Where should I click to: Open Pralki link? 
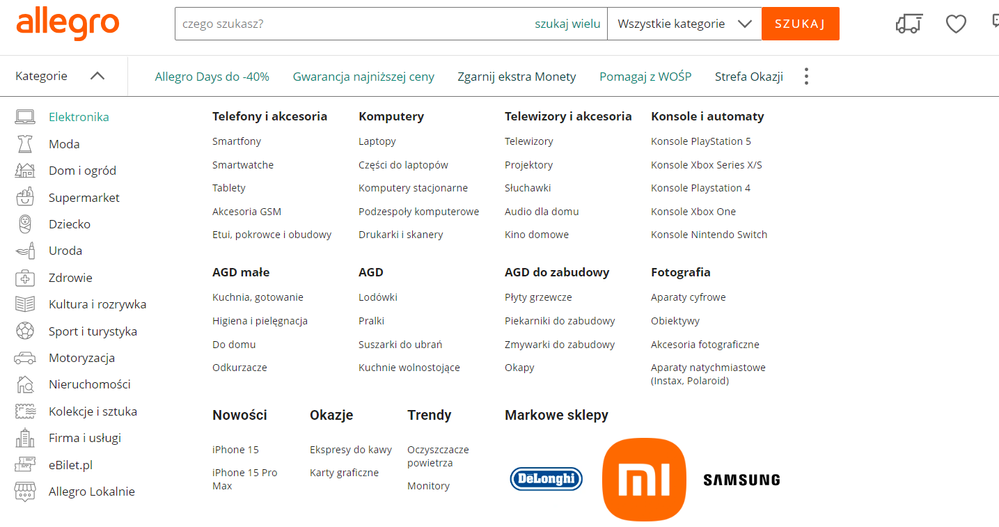point(371,321)
